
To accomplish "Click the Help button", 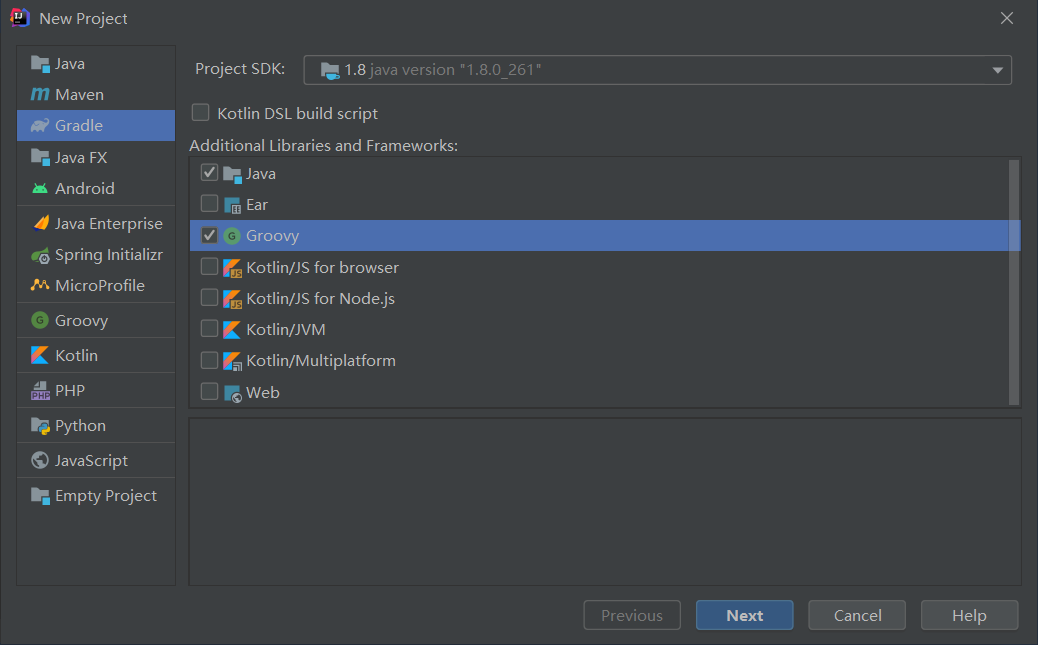I will click(x=969, y=615).
